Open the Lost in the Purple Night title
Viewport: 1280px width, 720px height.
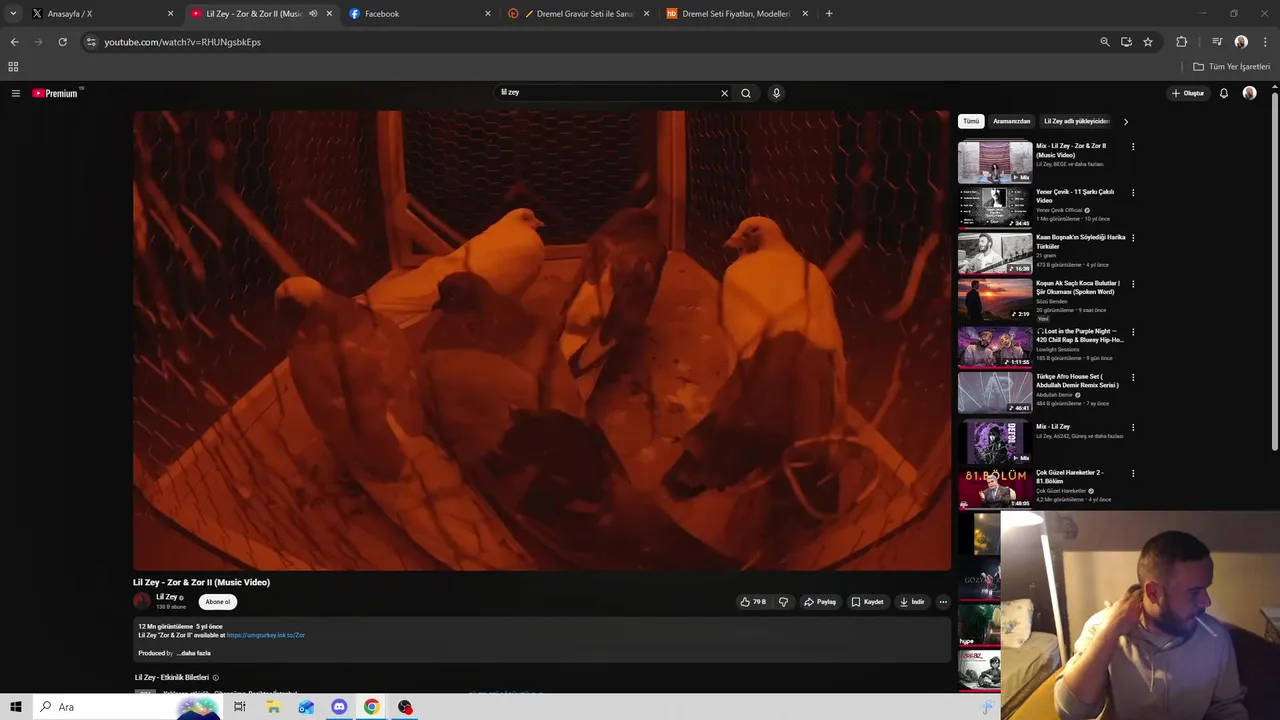click(x=1080, y=335)
